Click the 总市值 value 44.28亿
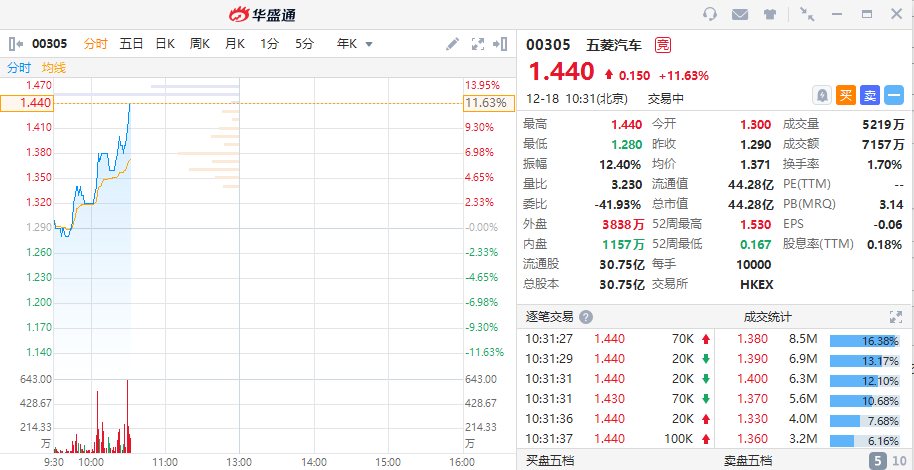Screen dimensions: 914x470 [751, 205]
